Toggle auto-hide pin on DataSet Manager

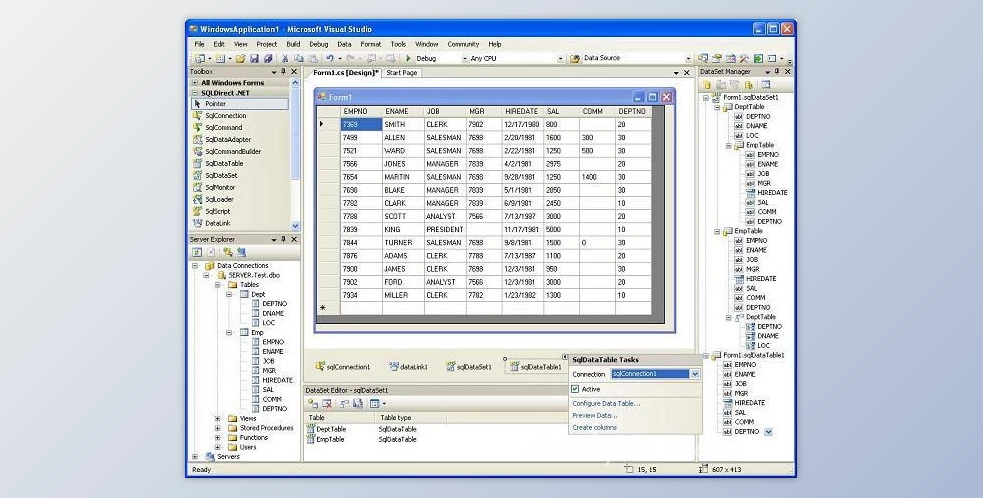(777, 72)
